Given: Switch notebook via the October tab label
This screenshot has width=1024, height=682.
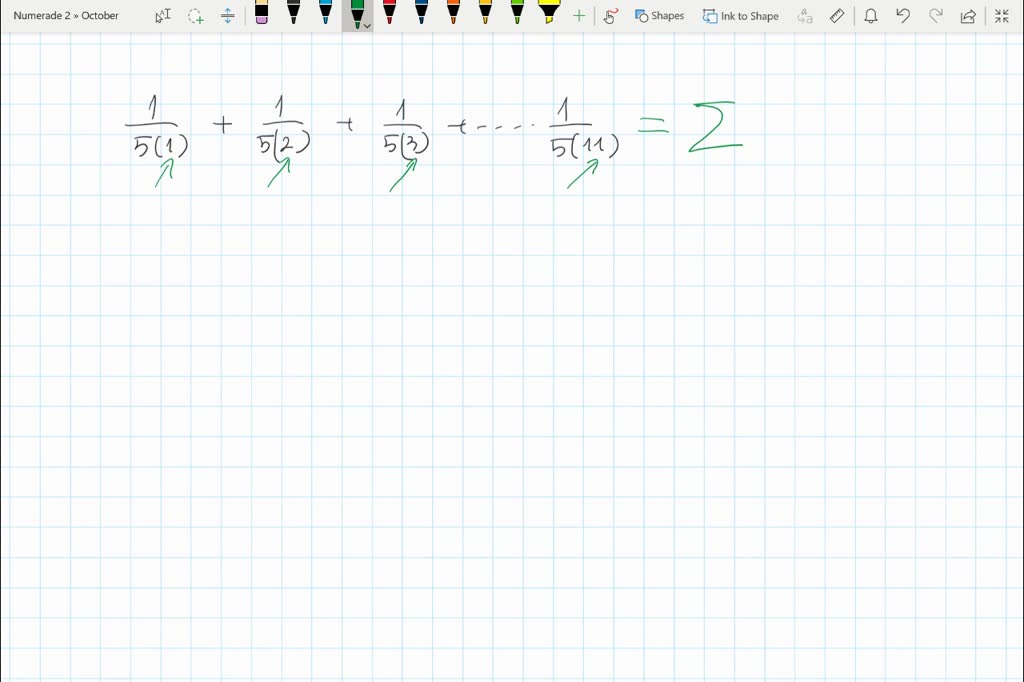Looking at the screenshot, I should [x=100, y=15].
